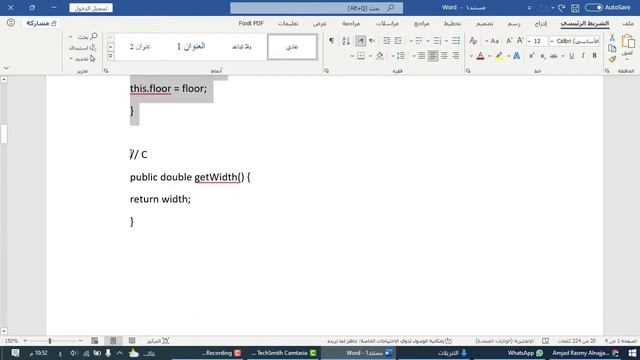Click the bullets list icon
The width and height of the screenshot is (640, 360).
pos(456,41)
